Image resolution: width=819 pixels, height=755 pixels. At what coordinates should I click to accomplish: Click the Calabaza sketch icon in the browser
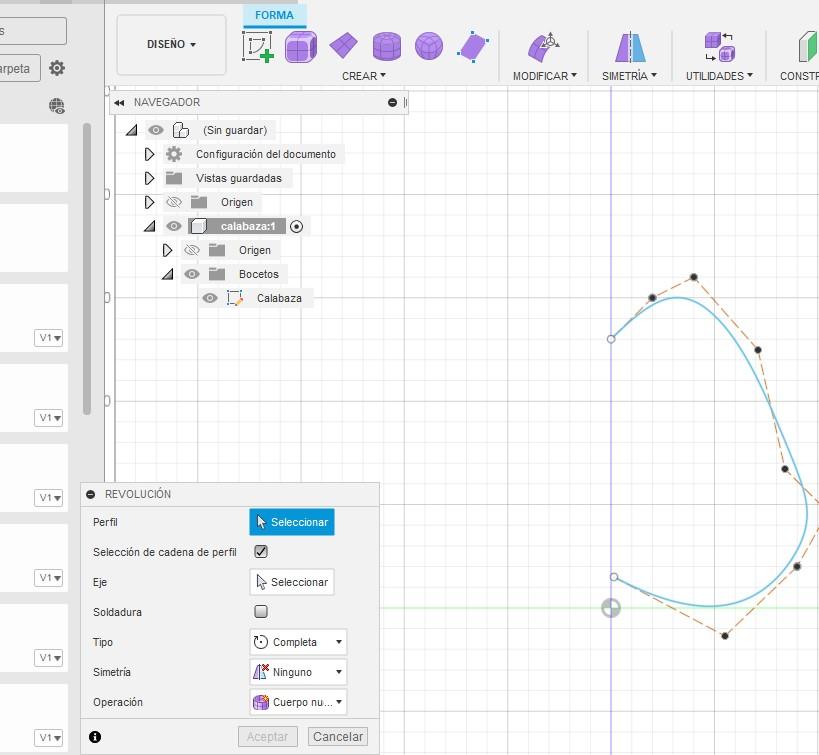tap(235, 298)
